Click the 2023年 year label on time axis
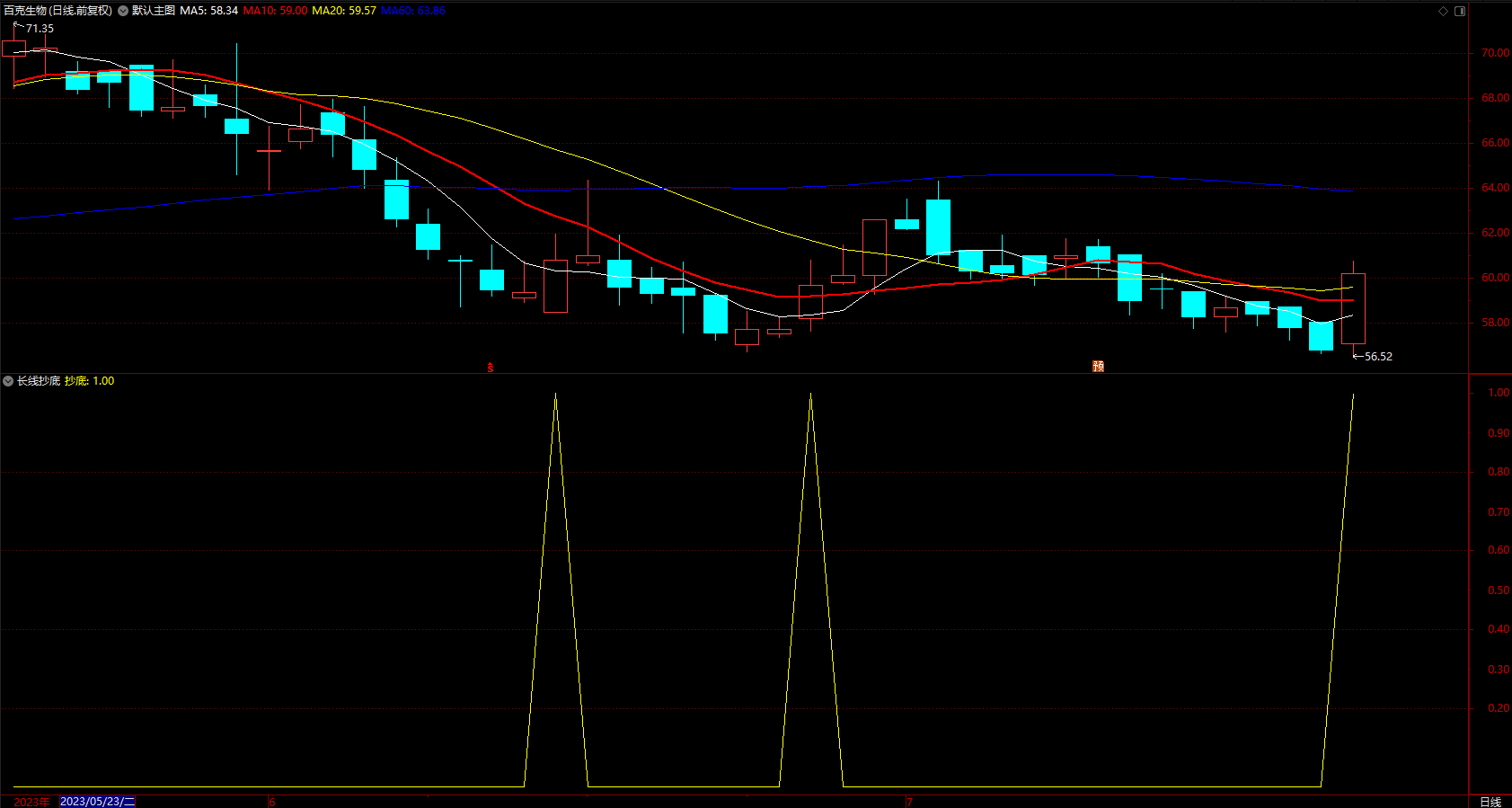The height and width of the screenshot is (808, 1512). (32, 802)
